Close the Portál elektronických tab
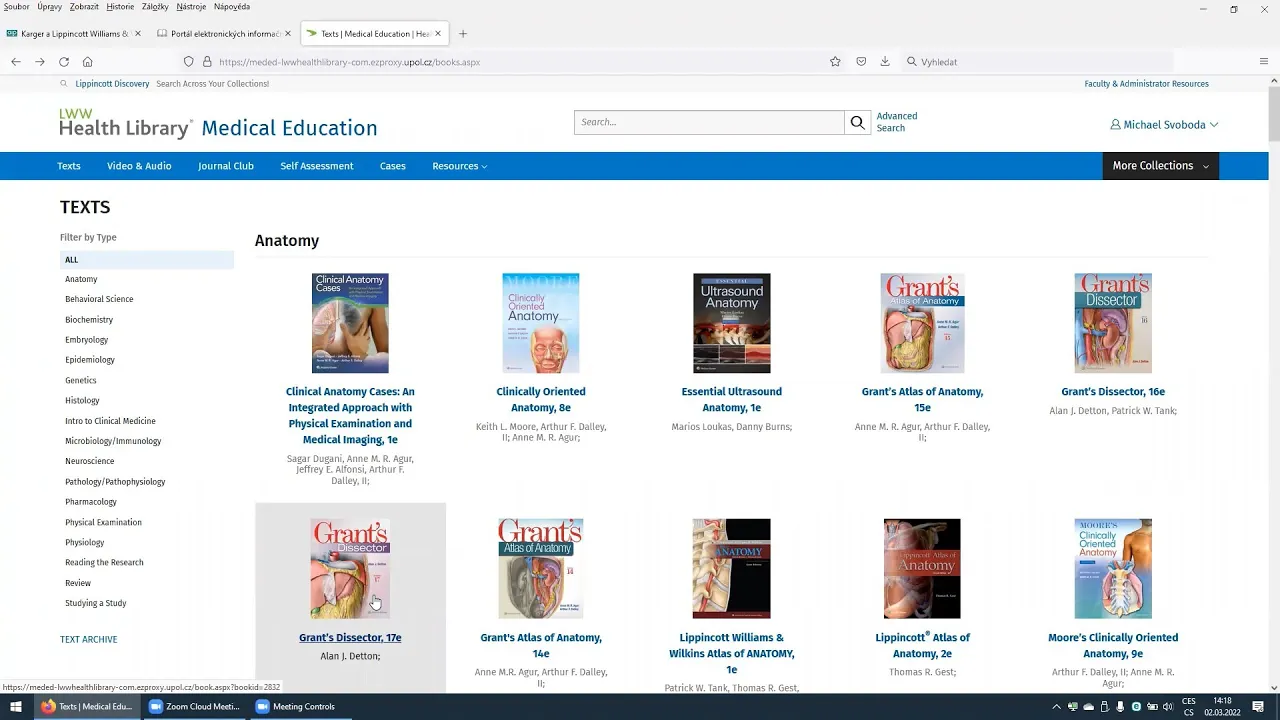Screen dimensions: 1280x720 pos(288,33)
